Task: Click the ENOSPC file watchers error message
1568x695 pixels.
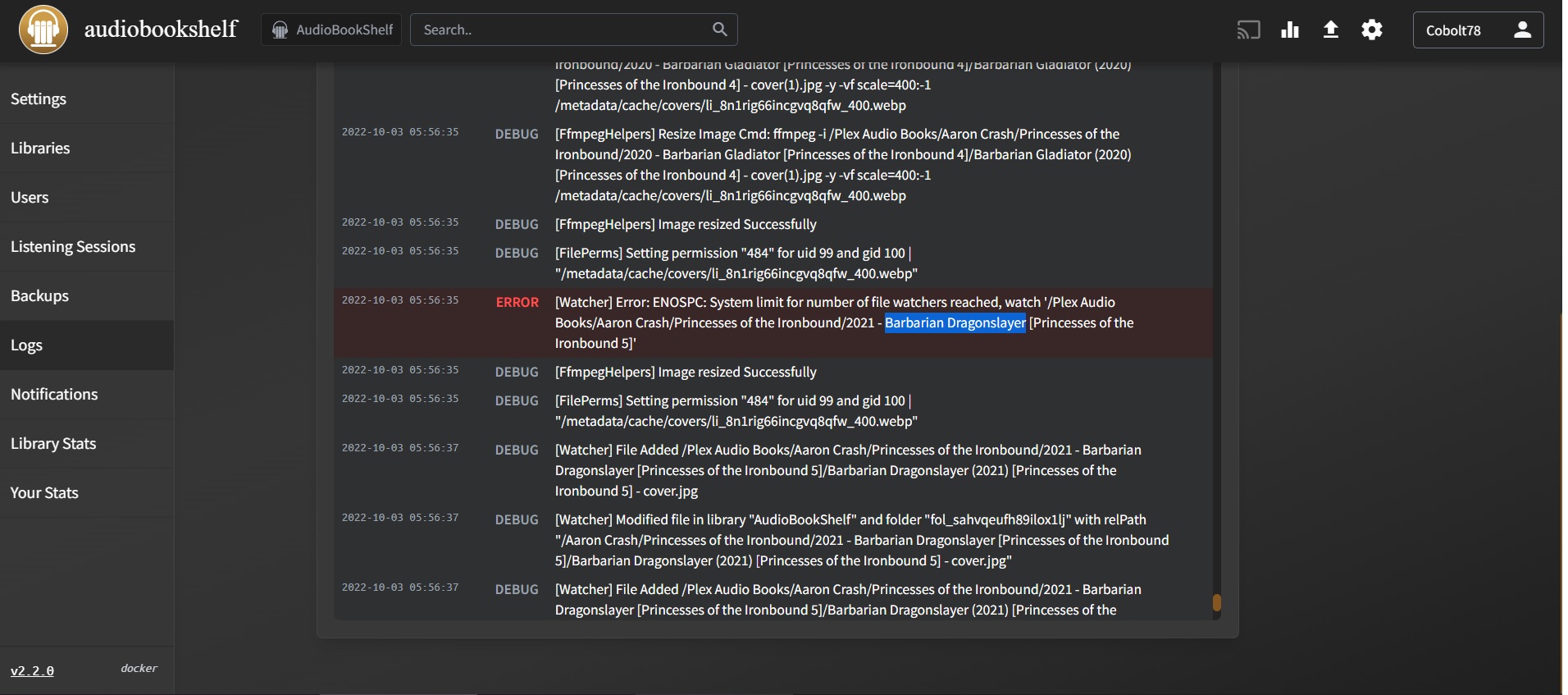Action: pyautogui.click(x=845, y=322)
